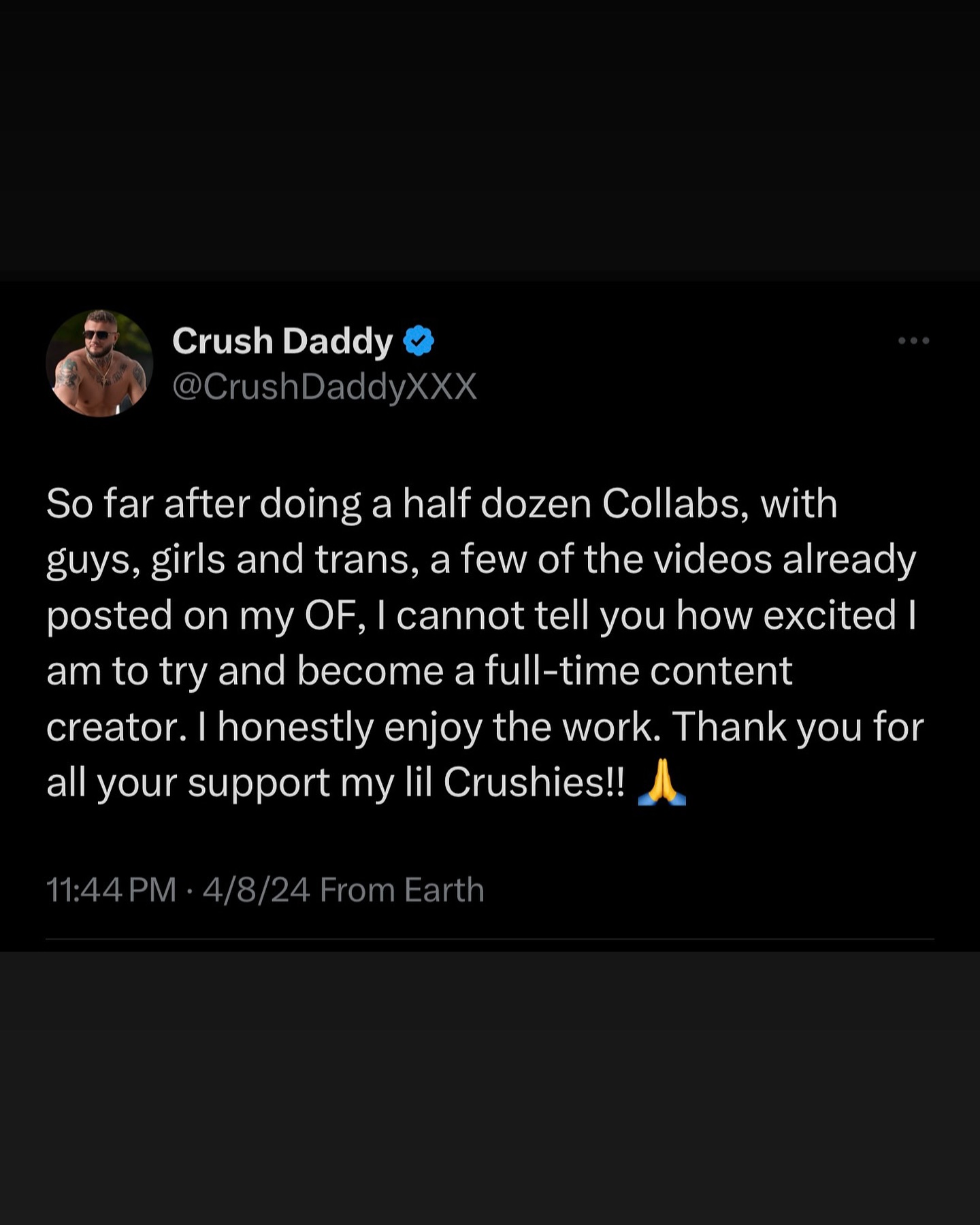Click the text I honestly enjoy the work
The width and height of the screenshot is (980, 1225).
tap(429, 727)
